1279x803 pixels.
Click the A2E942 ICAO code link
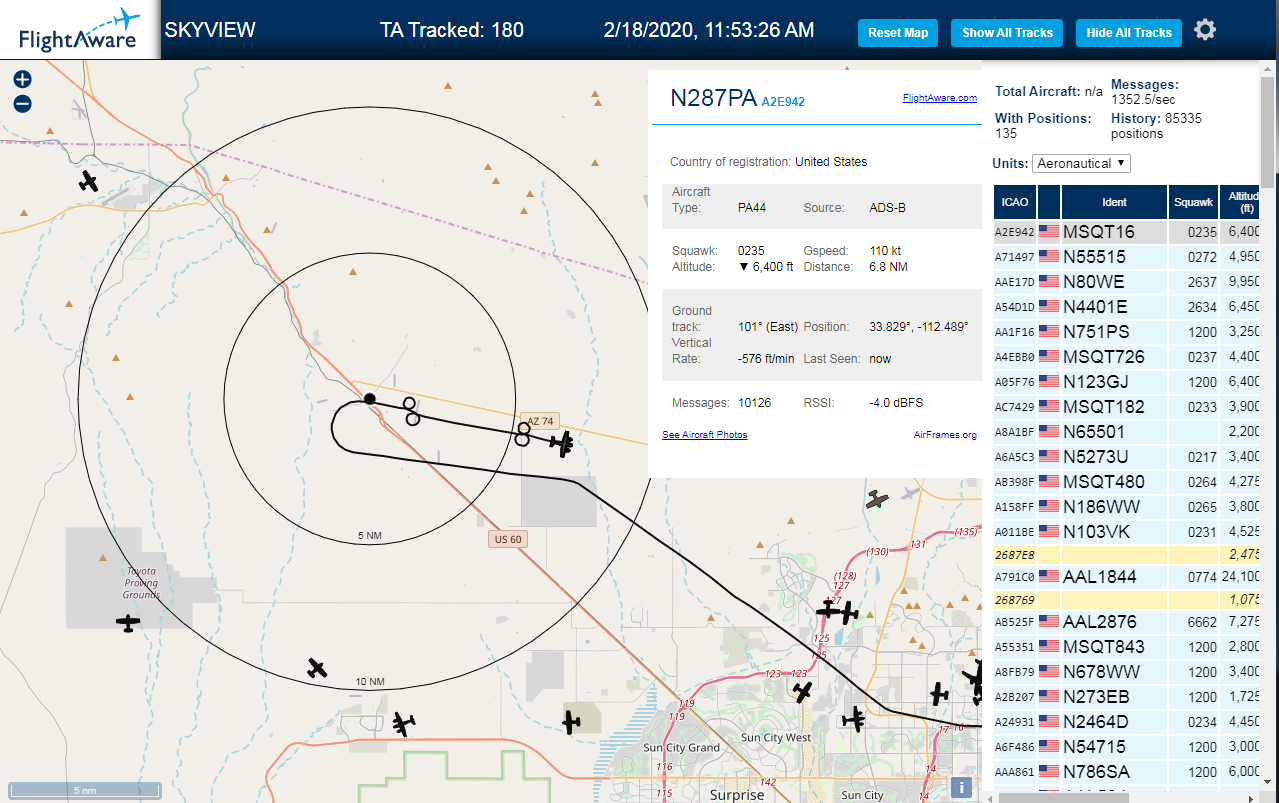[783, 101]
